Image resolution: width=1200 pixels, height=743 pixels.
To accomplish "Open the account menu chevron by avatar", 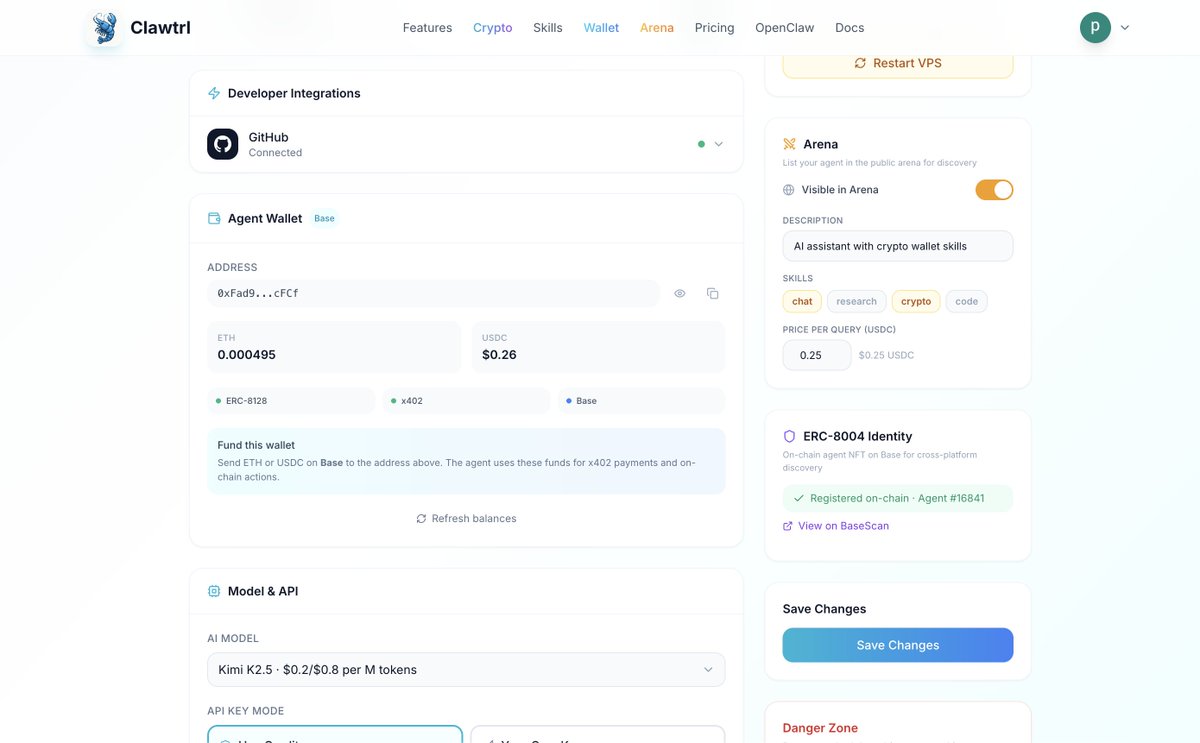I will point(1125,28).
